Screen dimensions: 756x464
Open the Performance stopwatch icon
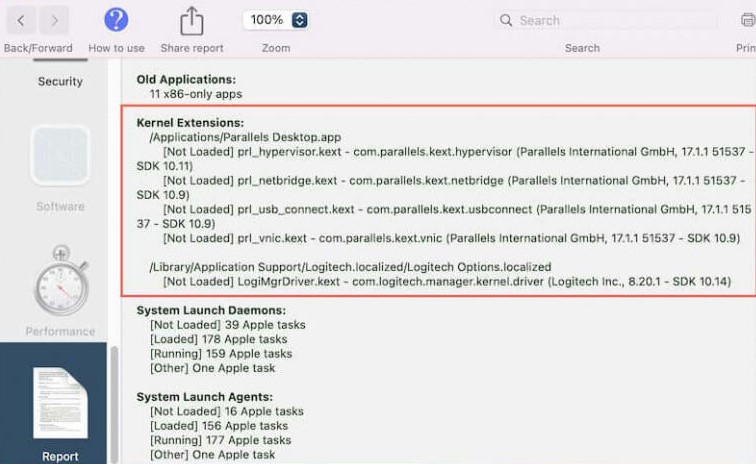tap(61, 280)
